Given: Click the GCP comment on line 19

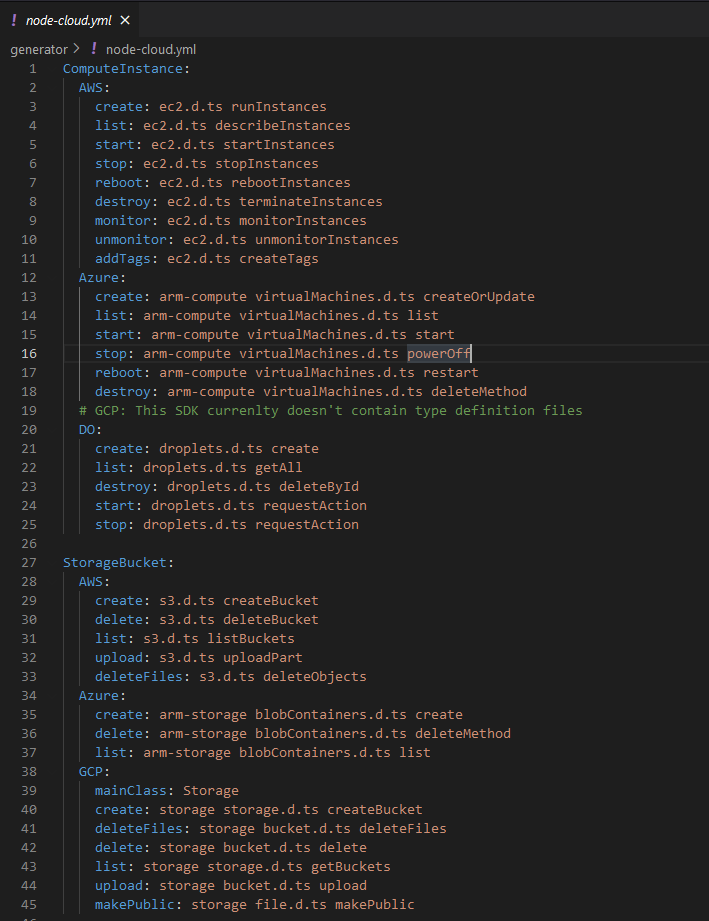Looking at the screenshot, I should point(331,411).
